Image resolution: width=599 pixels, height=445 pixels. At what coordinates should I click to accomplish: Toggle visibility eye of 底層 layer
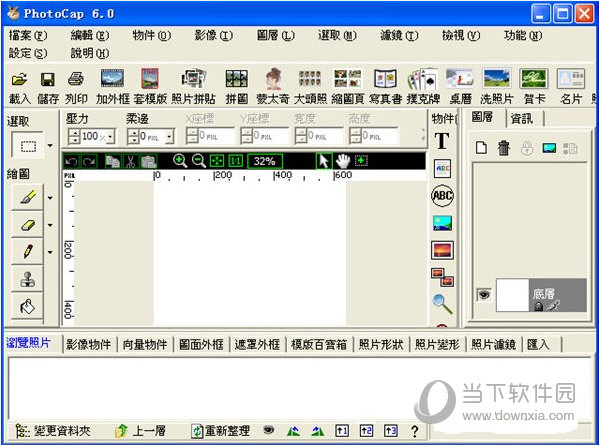pyautogui.click(x=484, y=295)
